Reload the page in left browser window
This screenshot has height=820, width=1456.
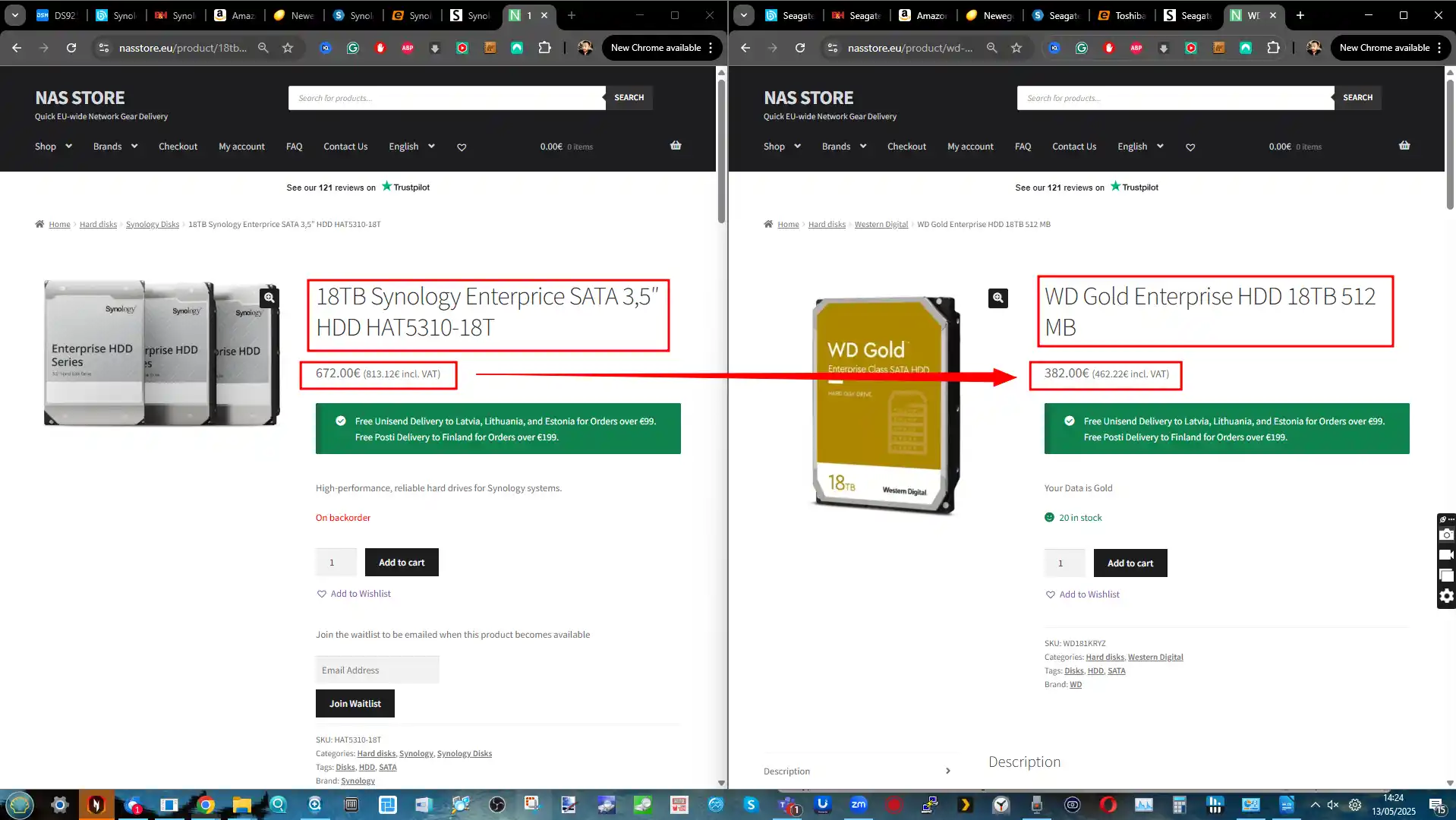coord(71,48)
